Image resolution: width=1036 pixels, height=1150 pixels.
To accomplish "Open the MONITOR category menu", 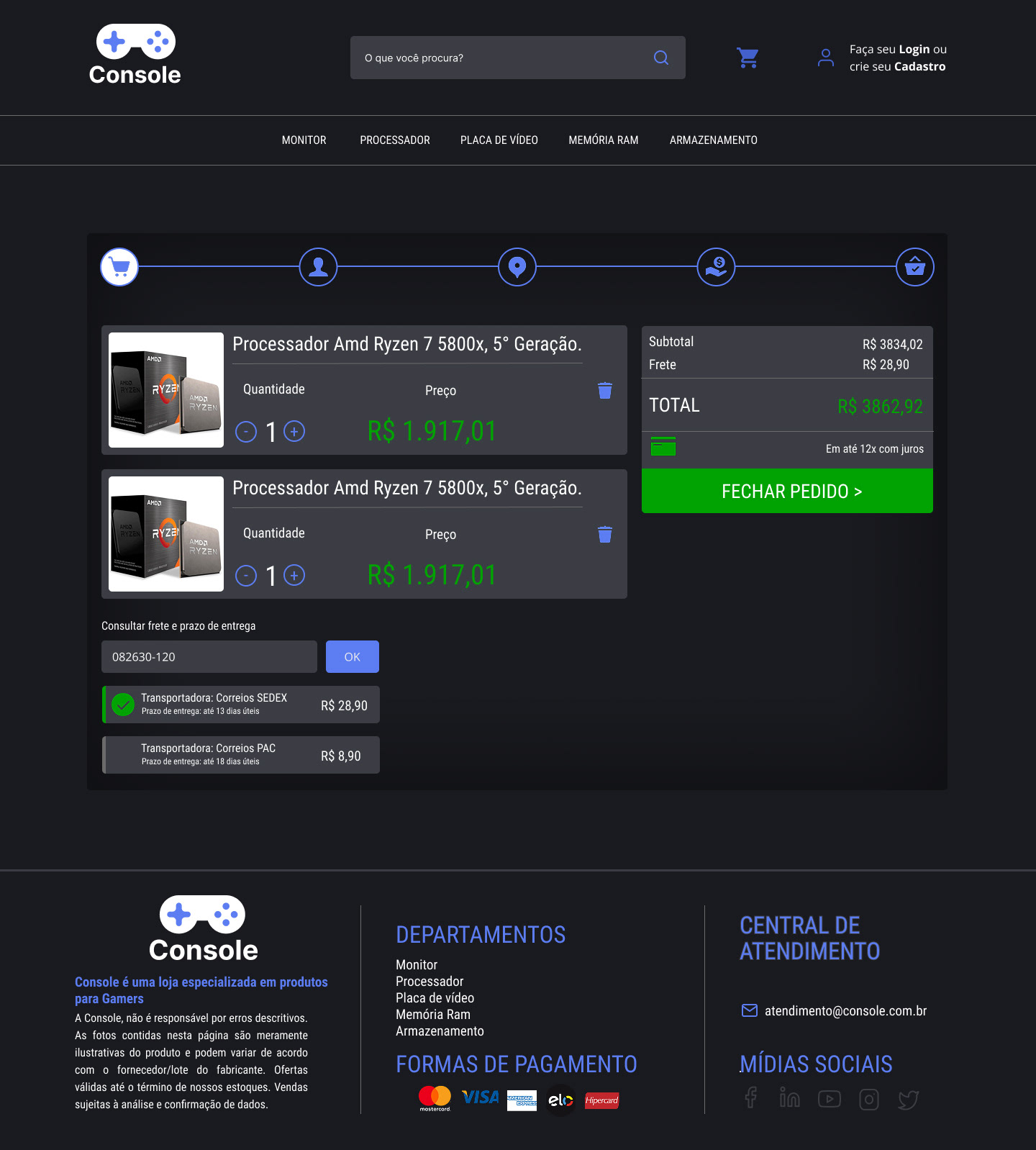I will tap(304, 140).
